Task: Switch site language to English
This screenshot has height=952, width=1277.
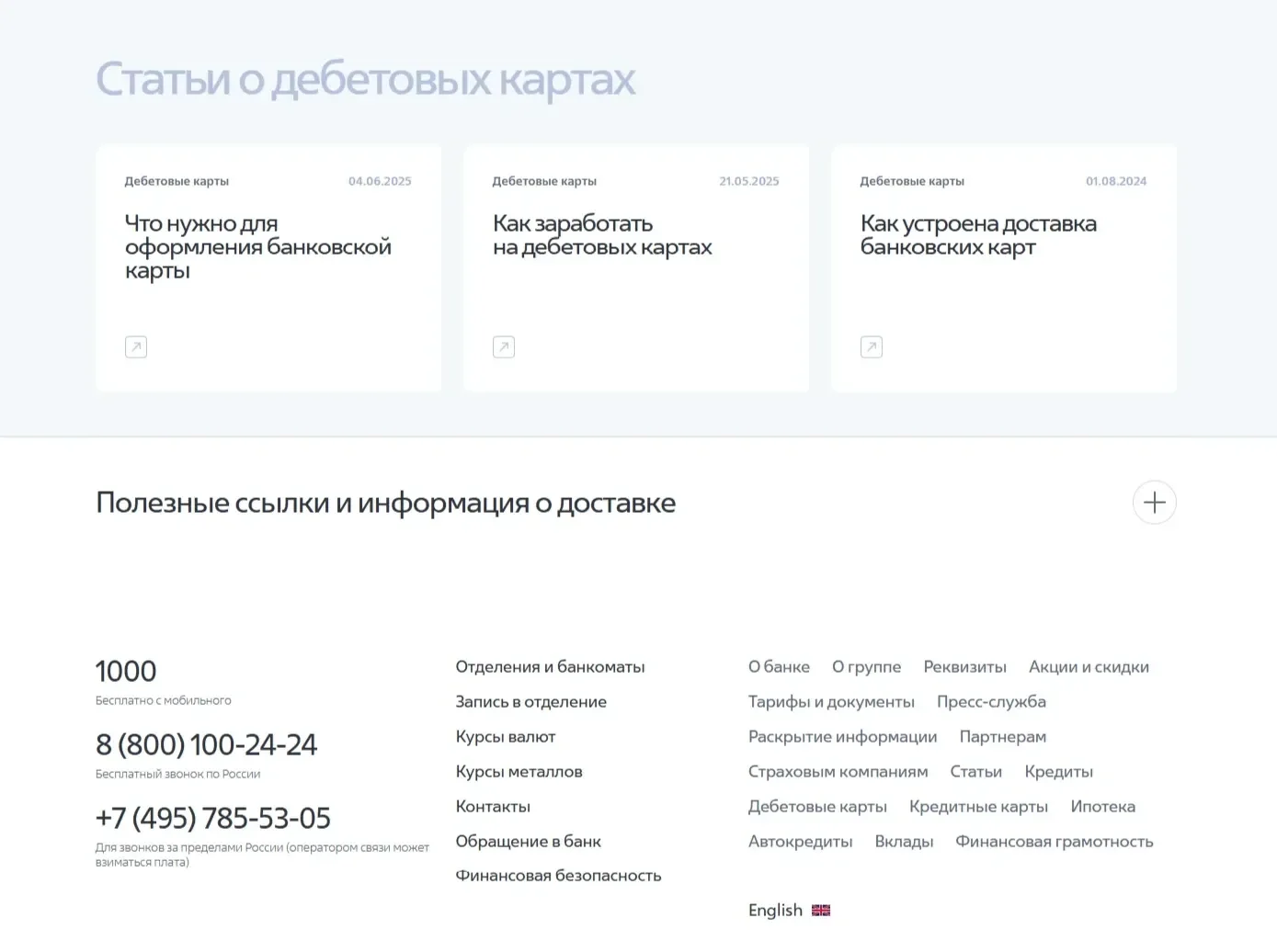Action: tap(775, 911)
